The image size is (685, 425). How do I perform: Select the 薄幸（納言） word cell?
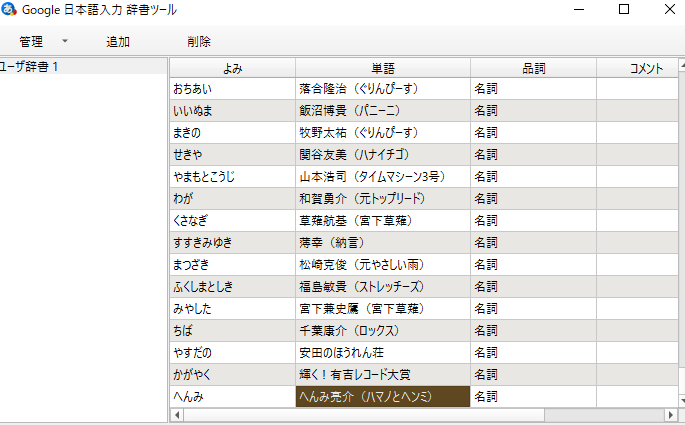(383, 243)
